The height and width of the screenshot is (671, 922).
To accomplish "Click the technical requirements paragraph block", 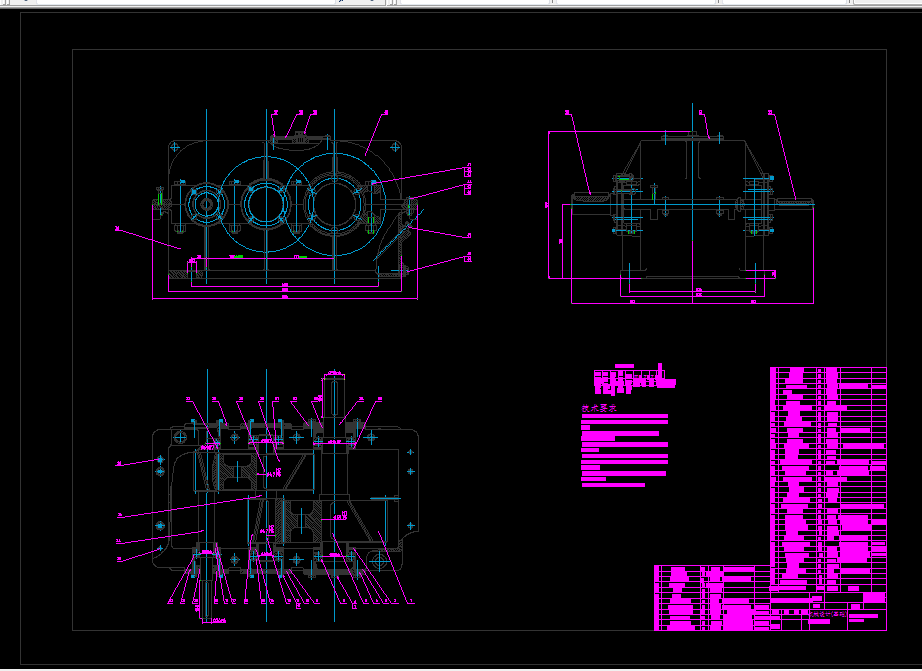I will (624, 450).
